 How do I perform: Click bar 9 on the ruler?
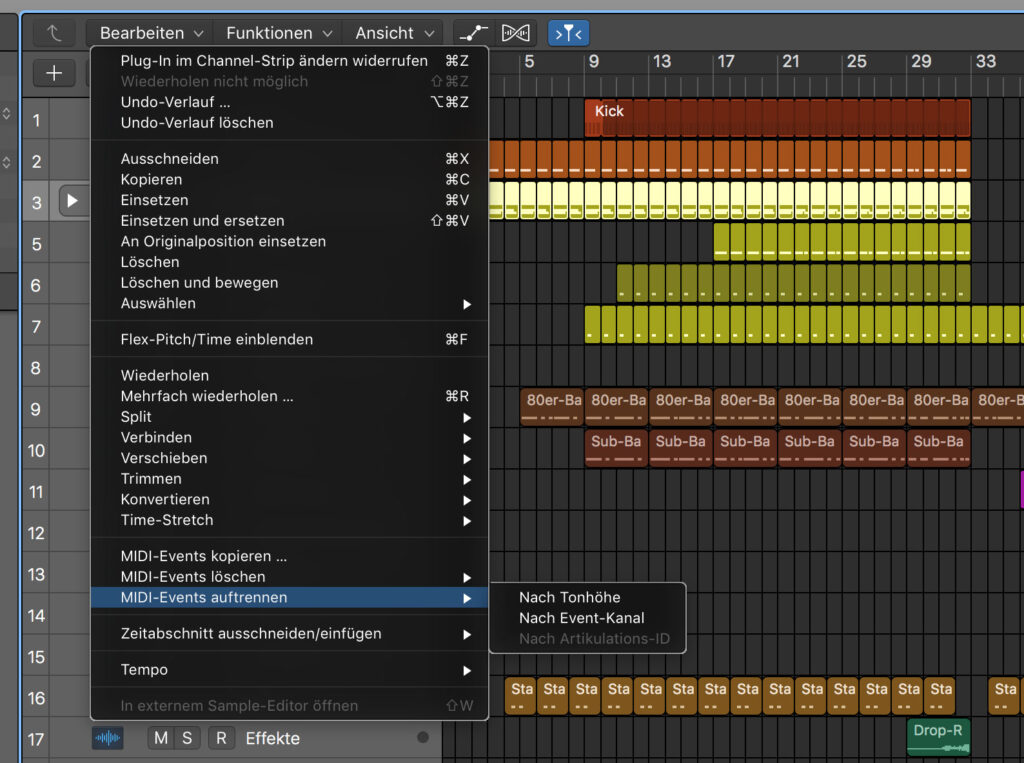594,61
